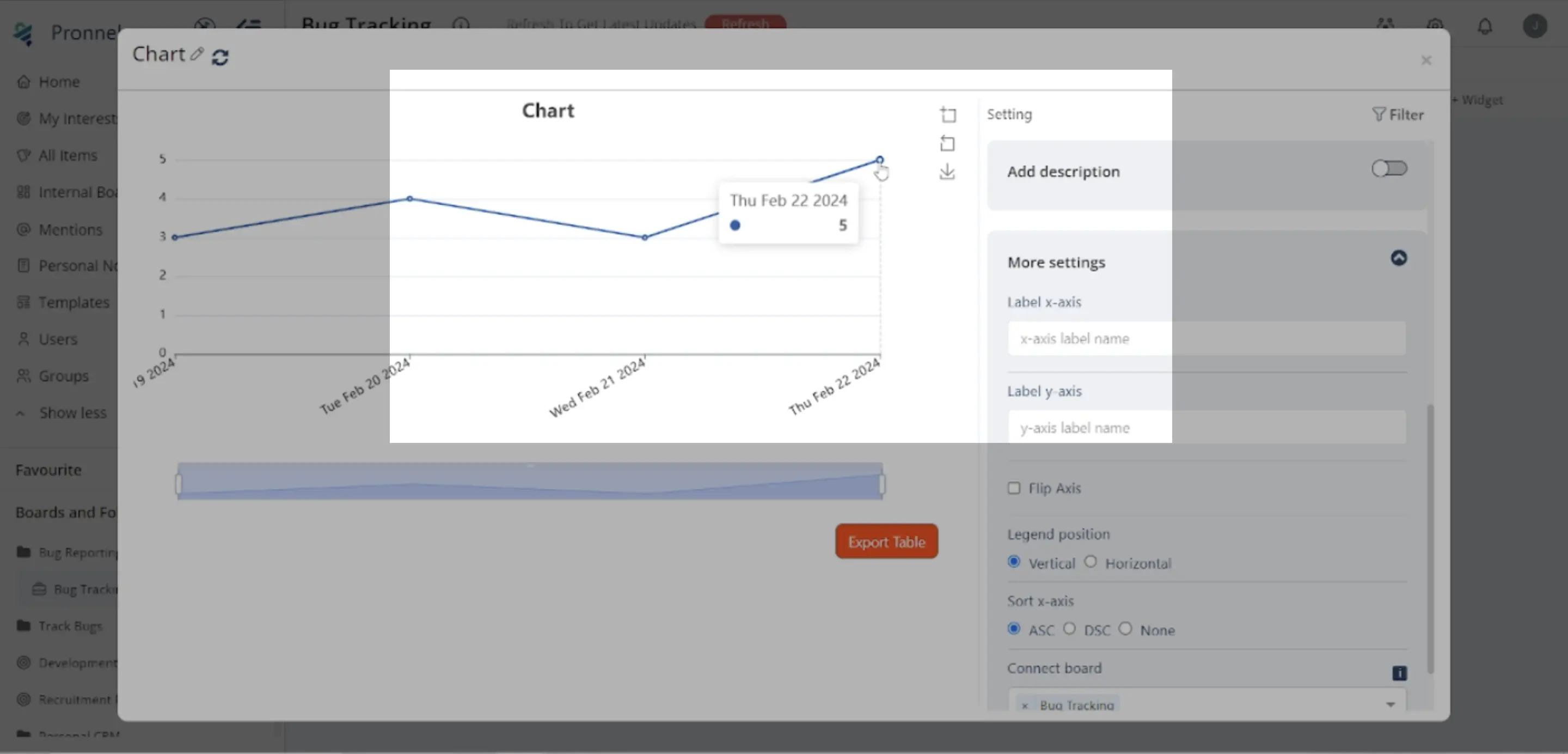The image size is (1568, 754).
Task: Click the chart title edit pencil icon
Action: coord(196,54)
